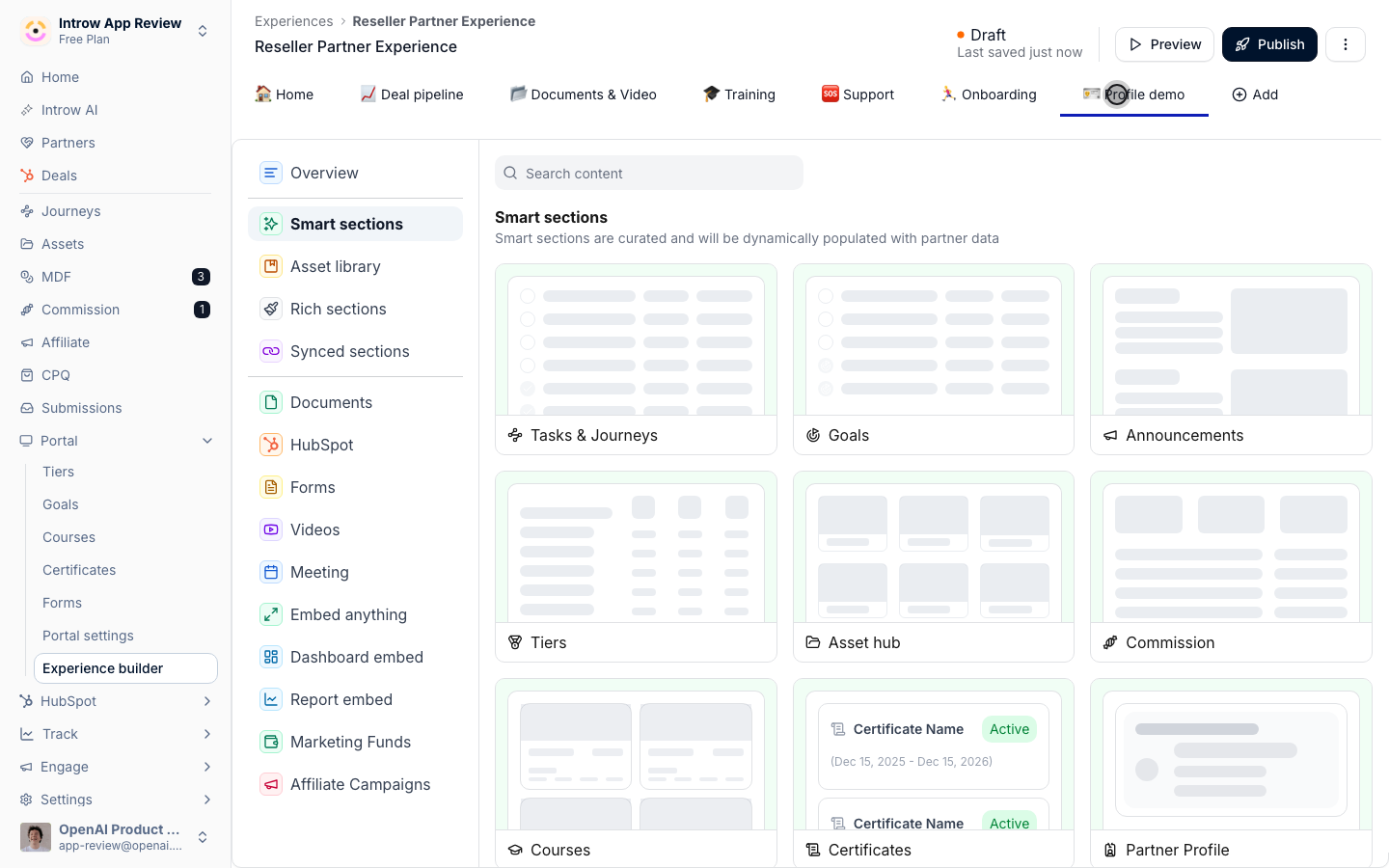Click the Embed anything icon
Screen dimensions: 1389x868
[x=271, y=614]
